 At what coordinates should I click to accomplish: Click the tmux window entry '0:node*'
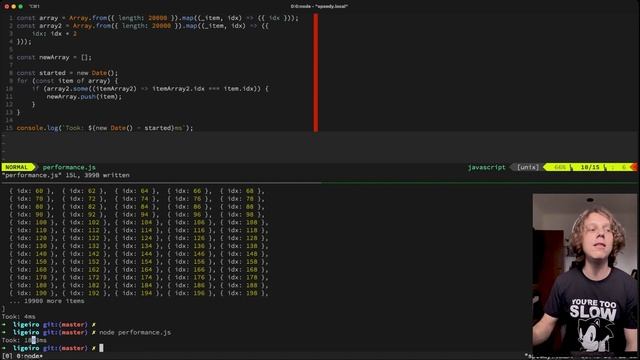29,356
